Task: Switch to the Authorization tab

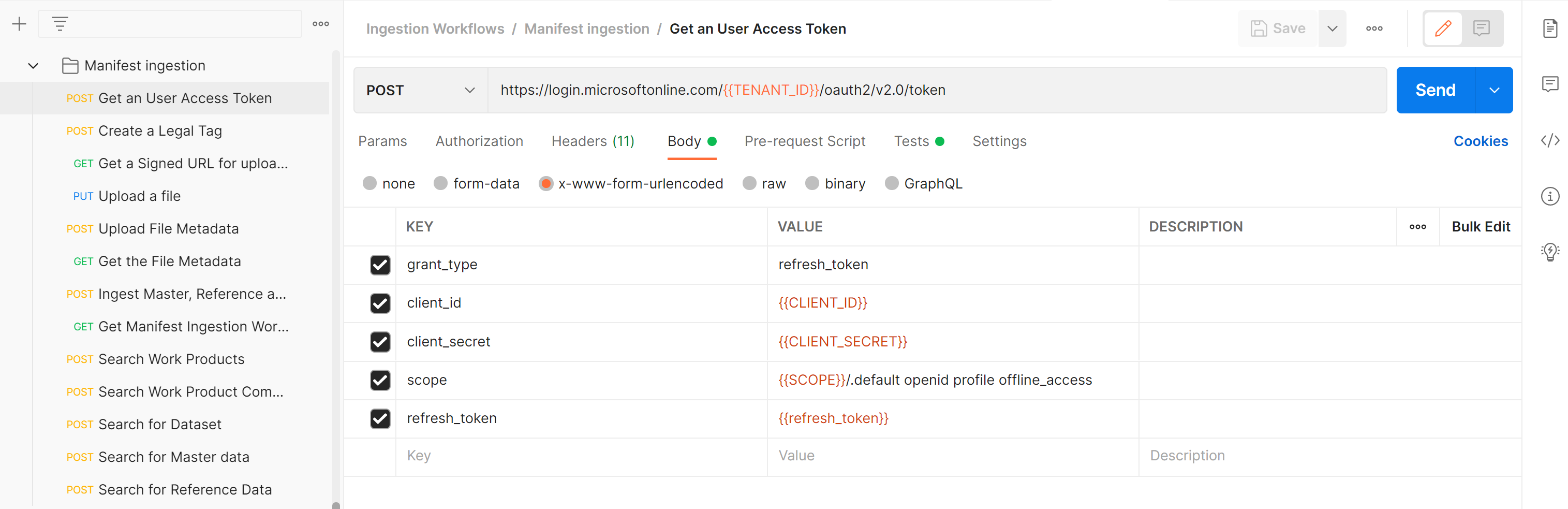Action: tap(479, 141)
